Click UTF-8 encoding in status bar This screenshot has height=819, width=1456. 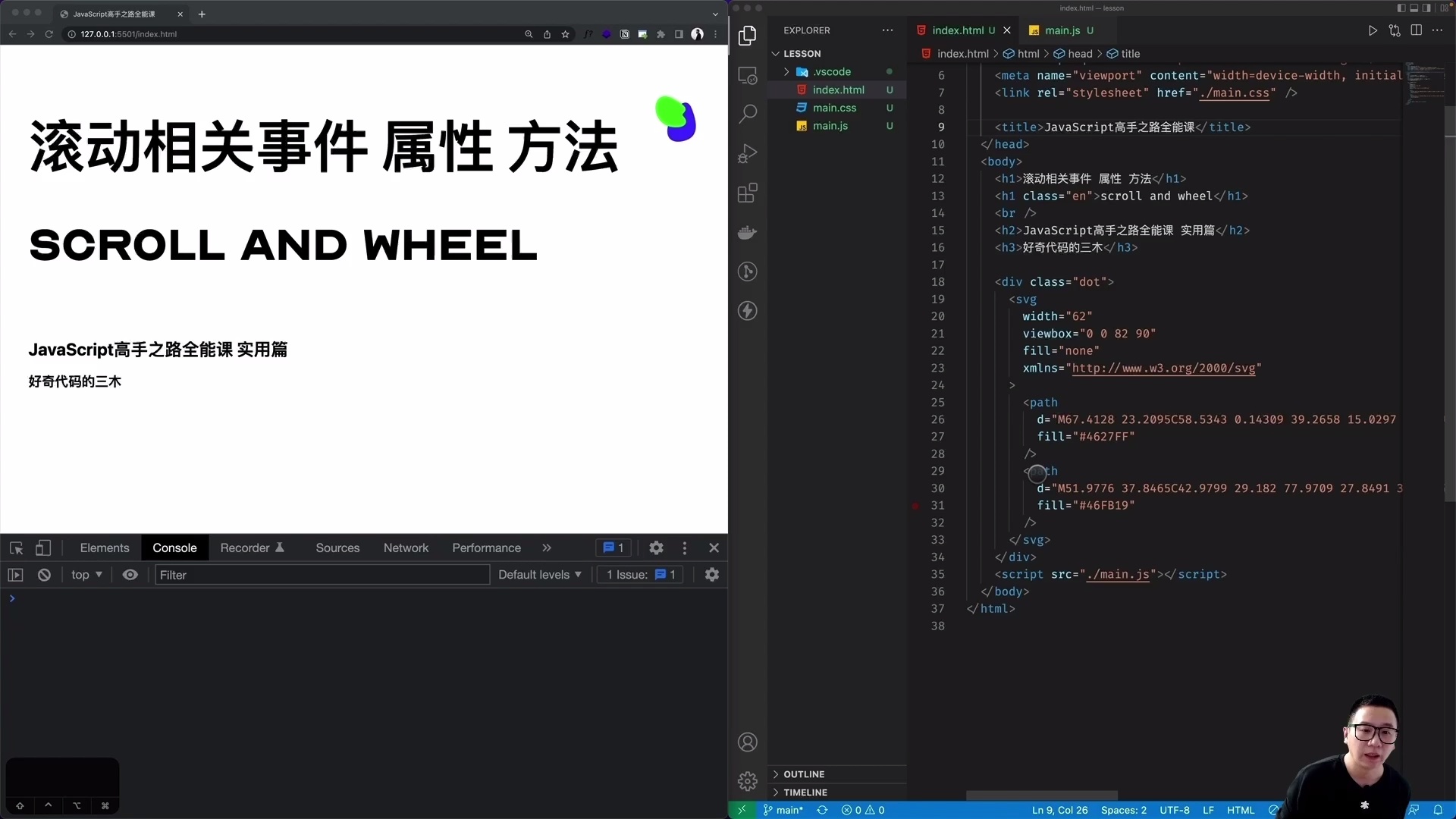click(x=1173, y=810)
